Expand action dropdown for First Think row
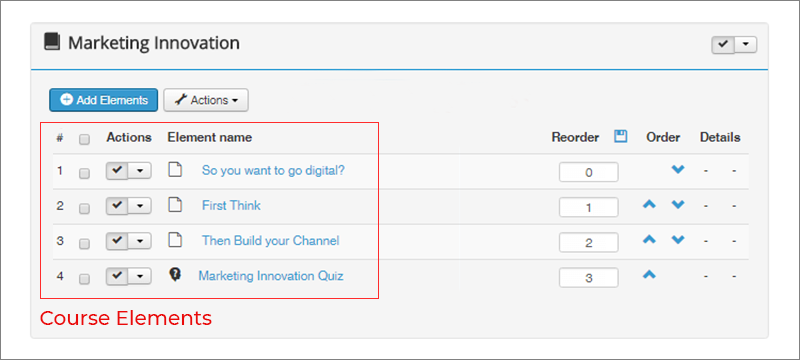This screenshot has width=800, height=360. click(140, 206)
